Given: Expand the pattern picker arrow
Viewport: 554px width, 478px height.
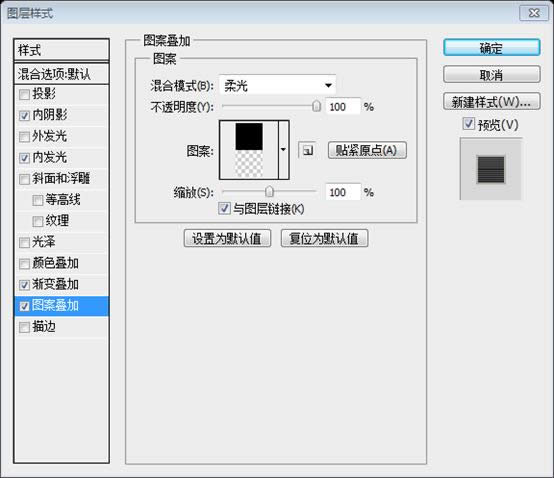Looking at the screenshot, I should (283, 150).
